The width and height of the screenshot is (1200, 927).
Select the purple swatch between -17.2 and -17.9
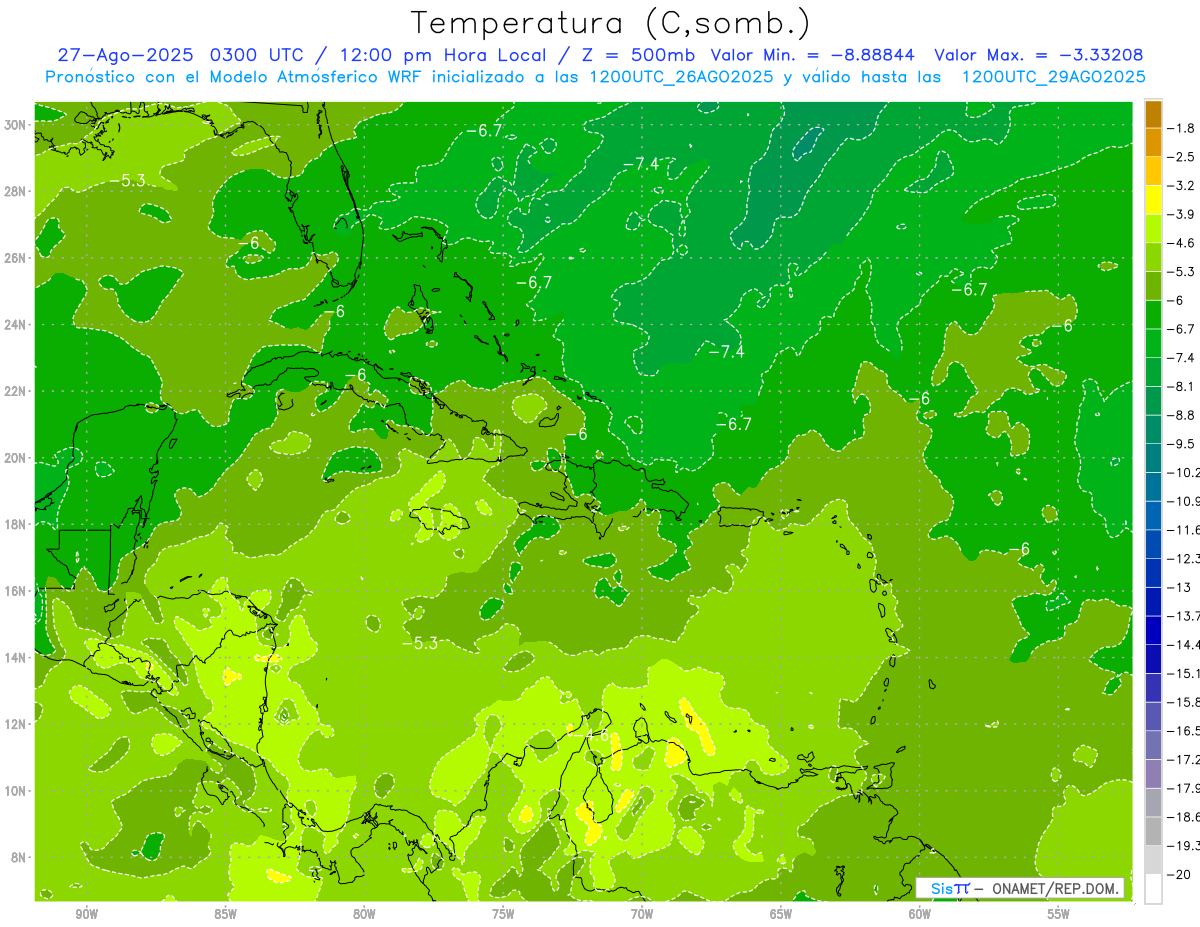tap(1153, 774)
